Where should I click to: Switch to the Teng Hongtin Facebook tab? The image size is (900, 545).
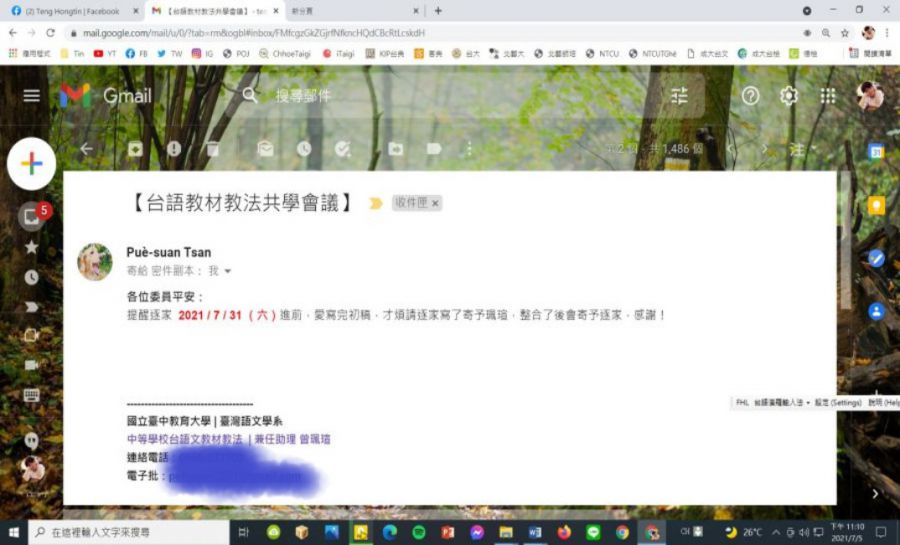(70, 10)
